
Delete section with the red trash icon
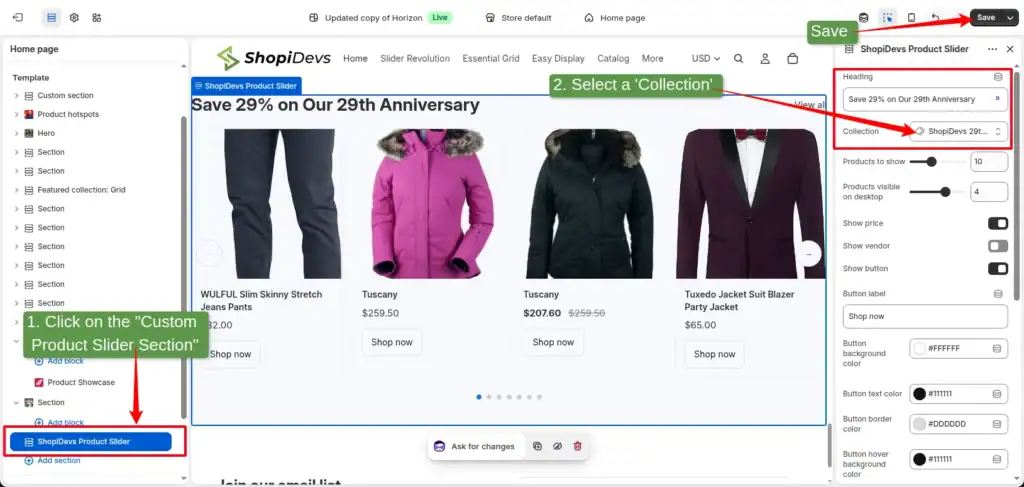pos(577,447)
